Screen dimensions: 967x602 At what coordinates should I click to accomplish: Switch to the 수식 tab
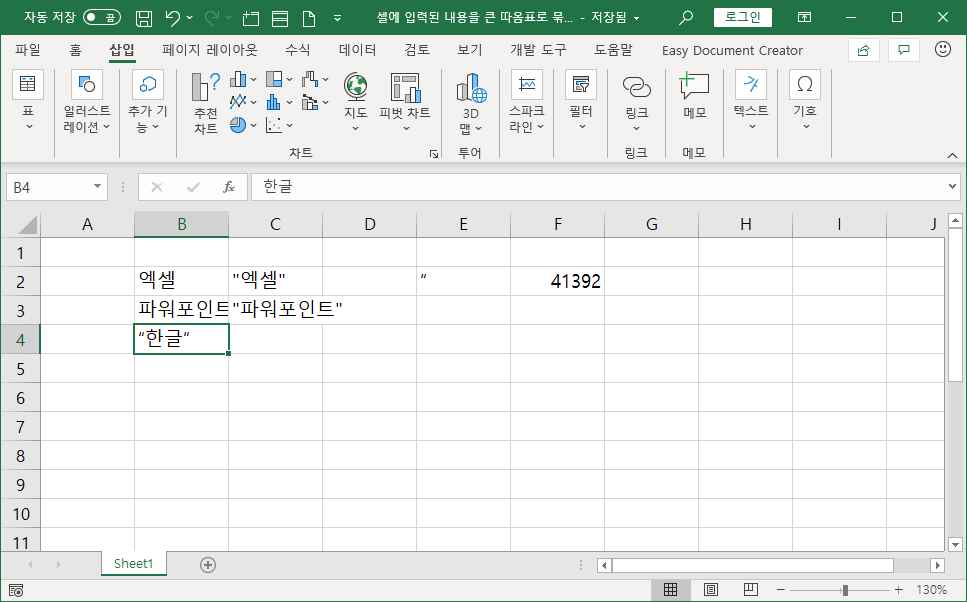pos(297,50)
